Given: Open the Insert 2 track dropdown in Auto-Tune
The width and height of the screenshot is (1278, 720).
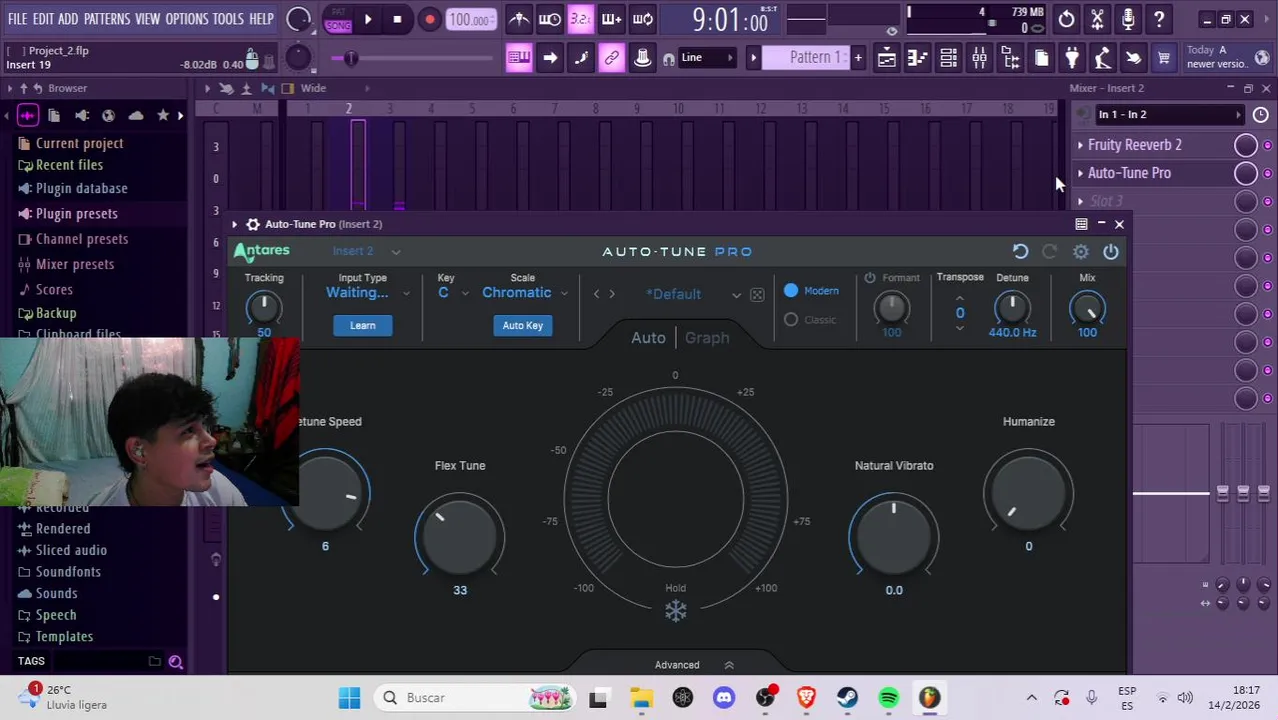Looking at the screenshot, I should [366, 252].
